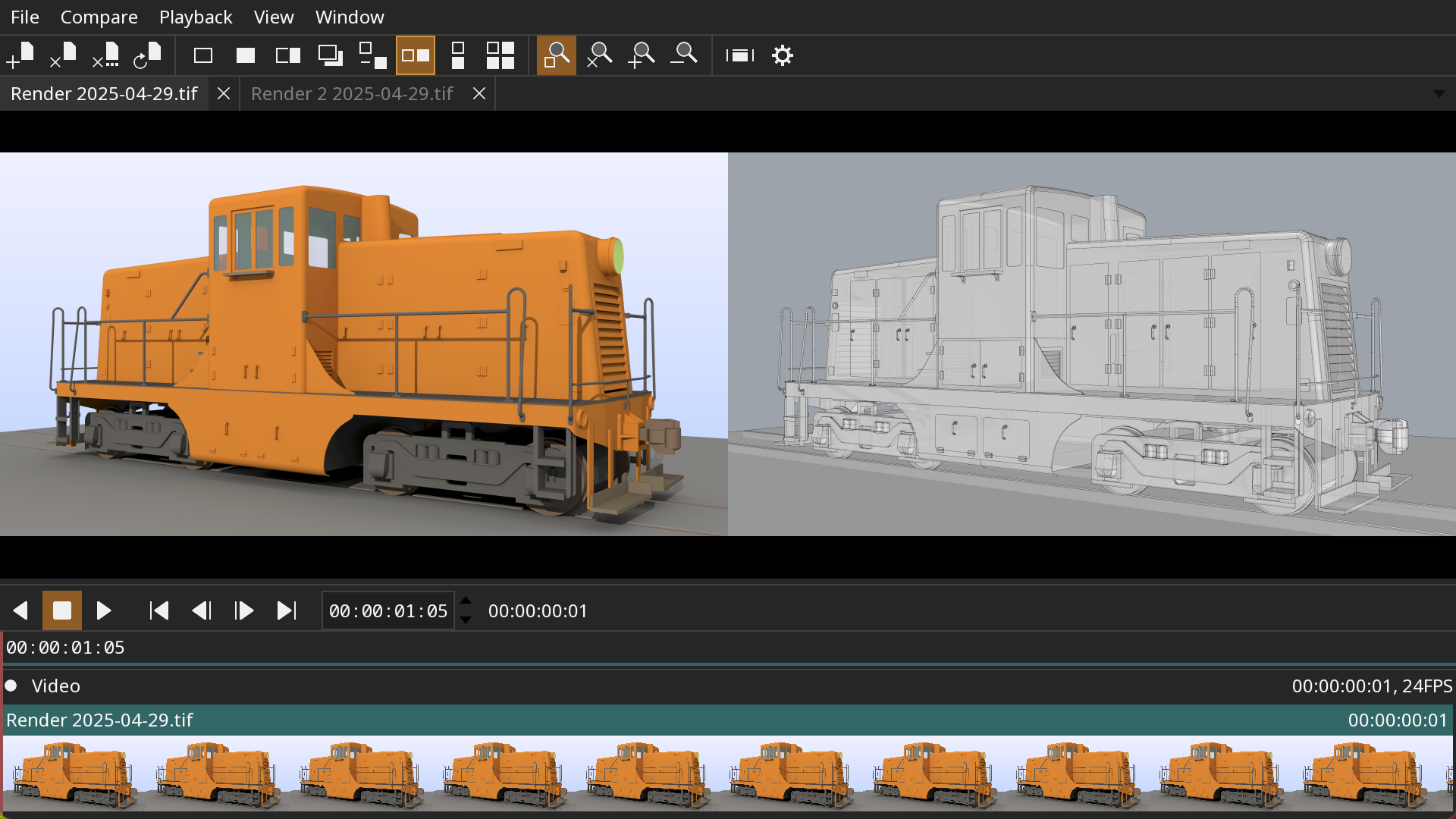This screenshot has height=819, width=1456.
Task: Increment the current time with up arrow
Action: point(466,601)
